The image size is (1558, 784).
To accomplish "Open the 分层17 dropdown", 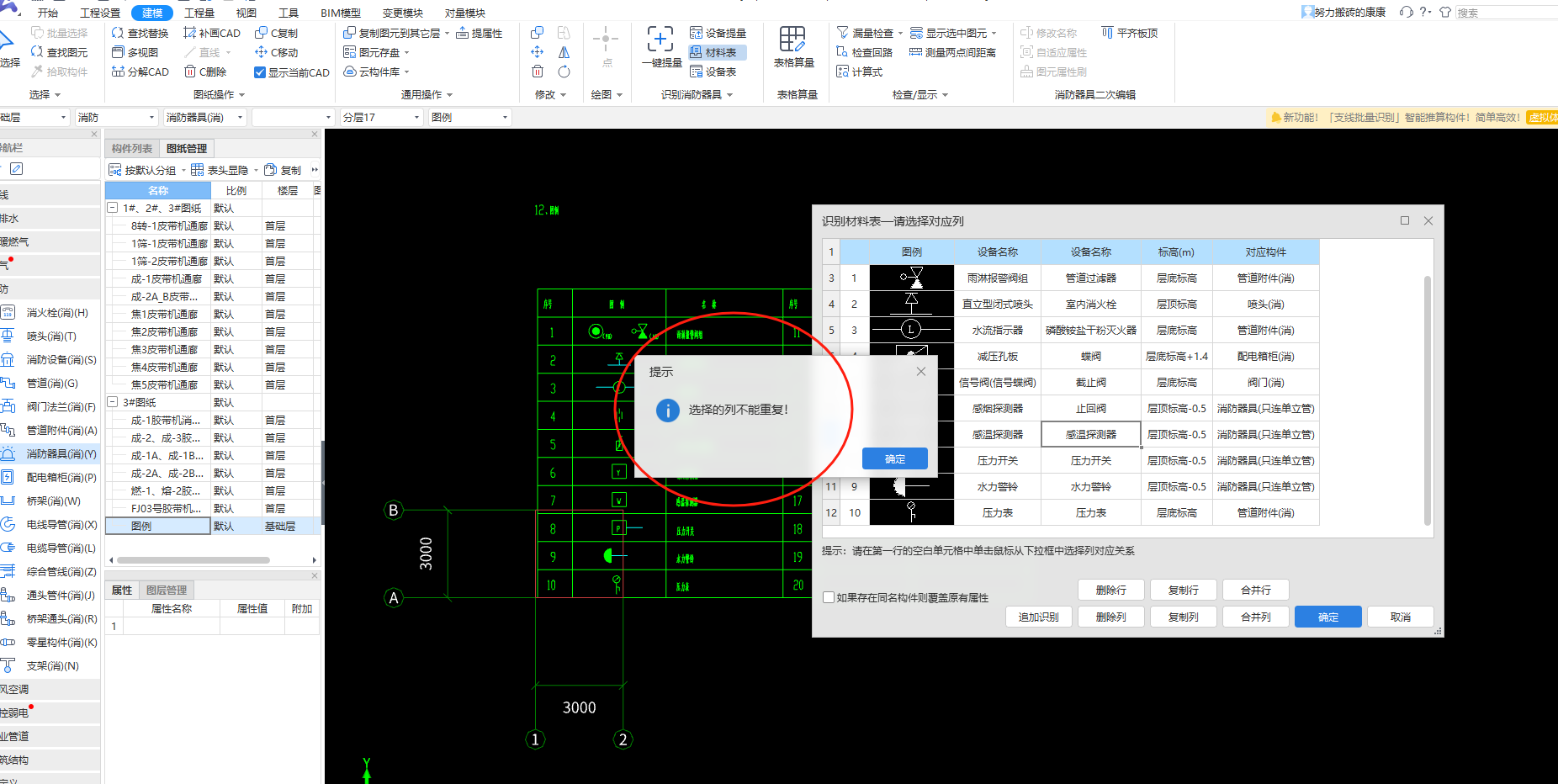I will click(x=381, y=117).
